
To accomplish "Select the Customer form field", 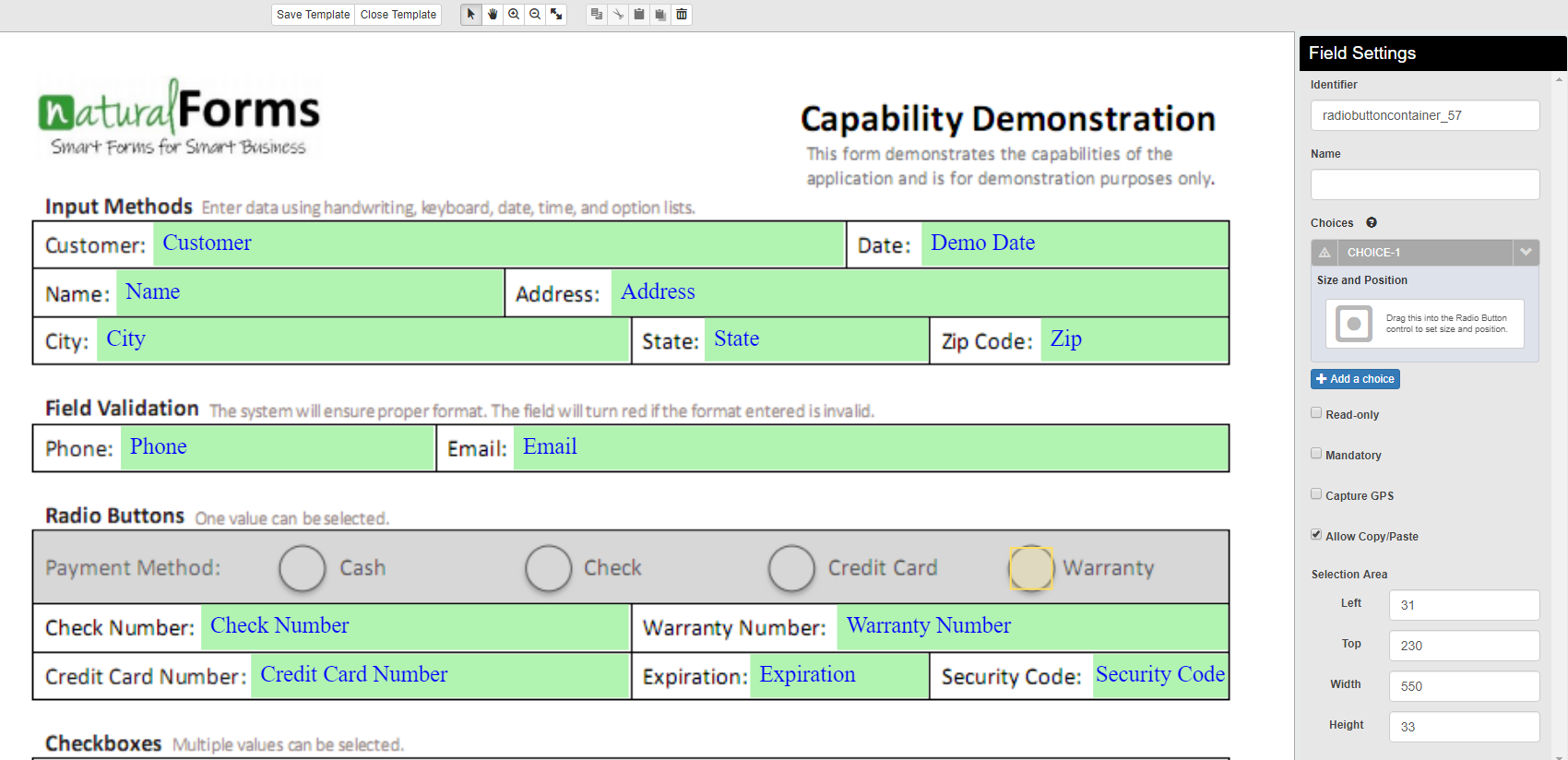I will click(x=499, y=244).
